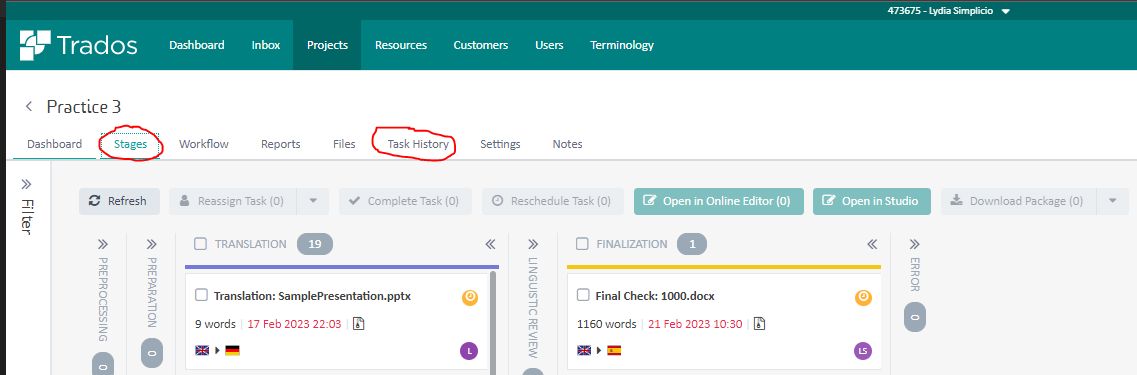The height and width of the screenshot is (375, 1137).
Task: Click the Error column count badge
Action: tap(914, 317)
